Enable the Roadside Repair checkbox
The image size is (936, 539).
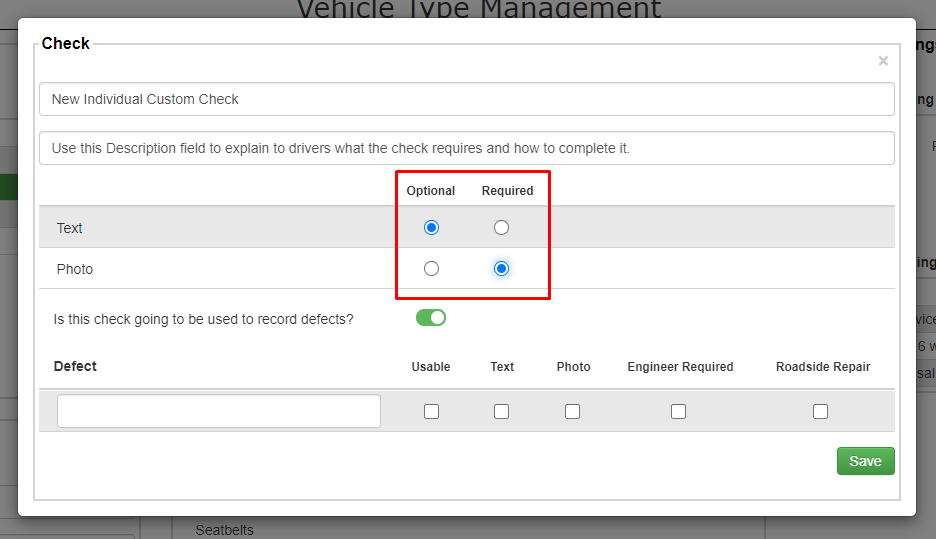pos(820,411)
